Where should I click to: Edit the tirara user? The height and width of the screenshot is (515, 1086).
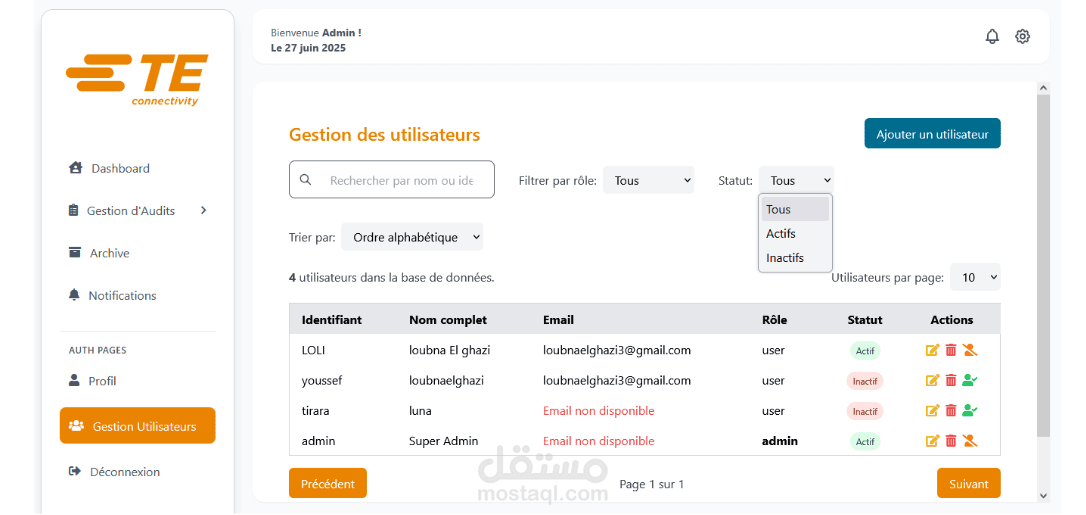(x=932, y=410)
